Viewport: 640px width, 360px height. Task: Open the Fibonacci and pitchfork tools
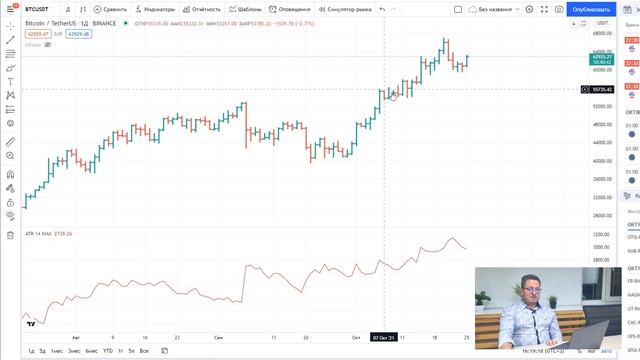[11, 54]
